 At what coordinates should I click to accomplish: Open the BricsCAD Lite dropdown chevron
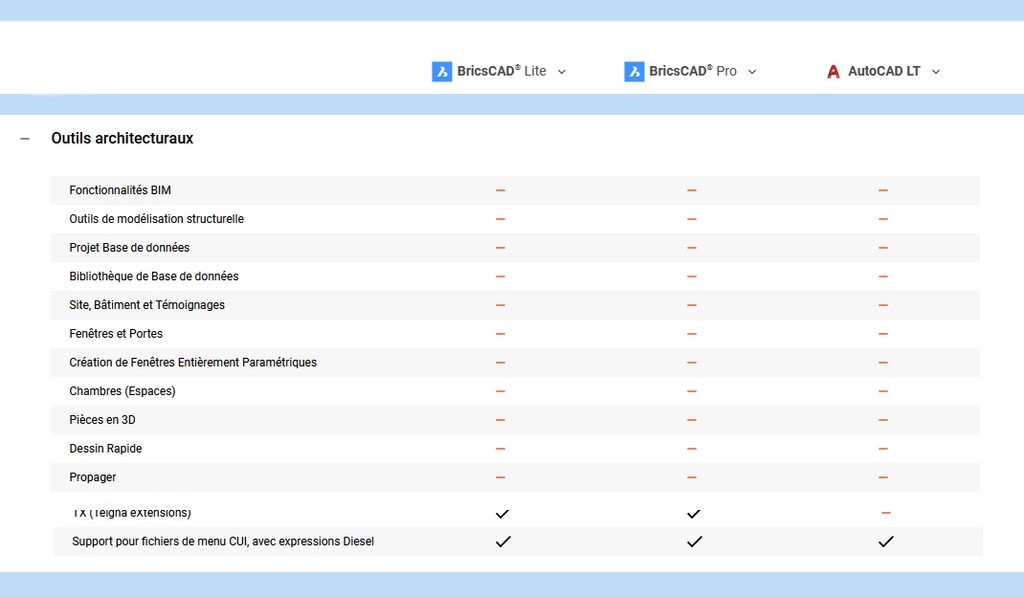coord(562,72)
